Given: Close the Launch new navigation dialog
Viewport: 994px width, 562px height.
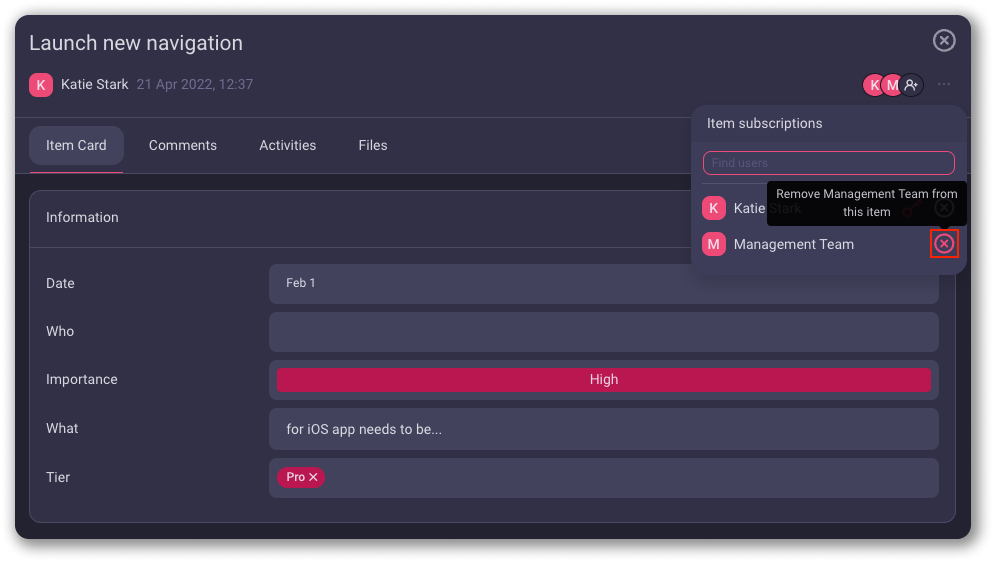Looking at the screenshot, I should pos(944,40).
